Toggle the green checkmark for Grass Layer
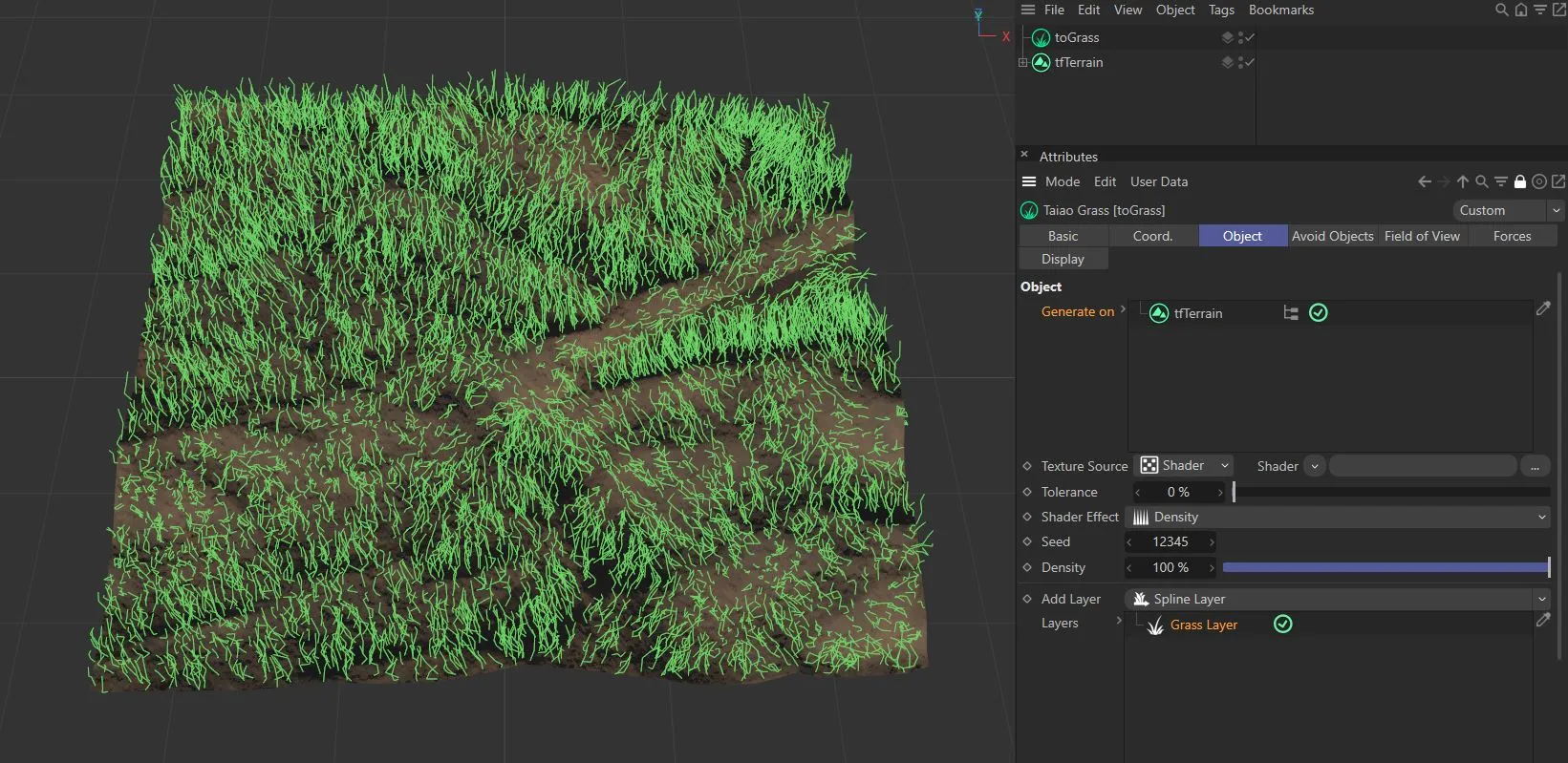Image resolution: width=1568 pixels, height=763 pixels. coord(1283,625)
